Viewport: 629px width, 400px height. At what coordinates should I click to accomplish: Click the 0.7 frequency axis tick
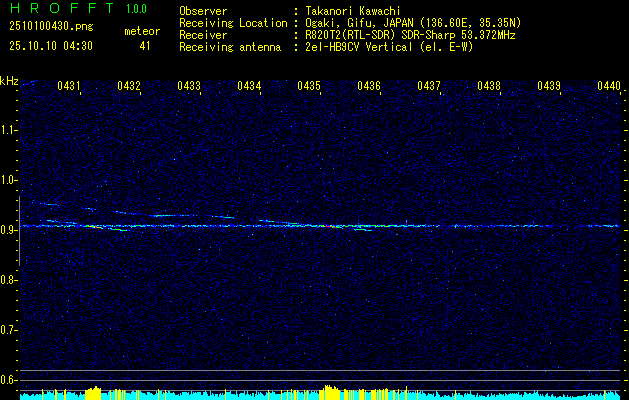pos(10,329)
